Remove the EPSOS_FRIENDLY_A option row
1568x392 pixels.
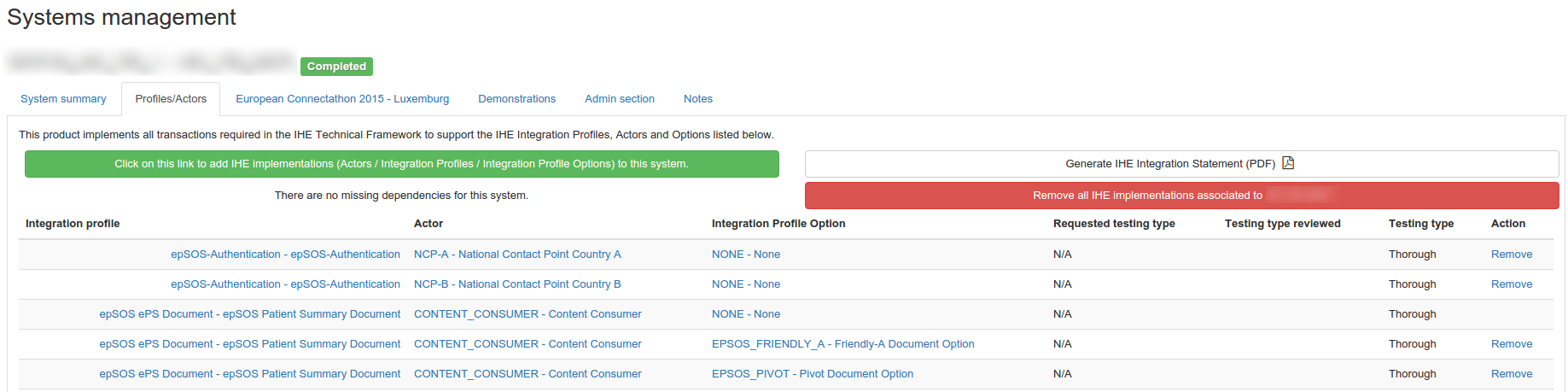pyautogui.click(x=1511, y=344)
